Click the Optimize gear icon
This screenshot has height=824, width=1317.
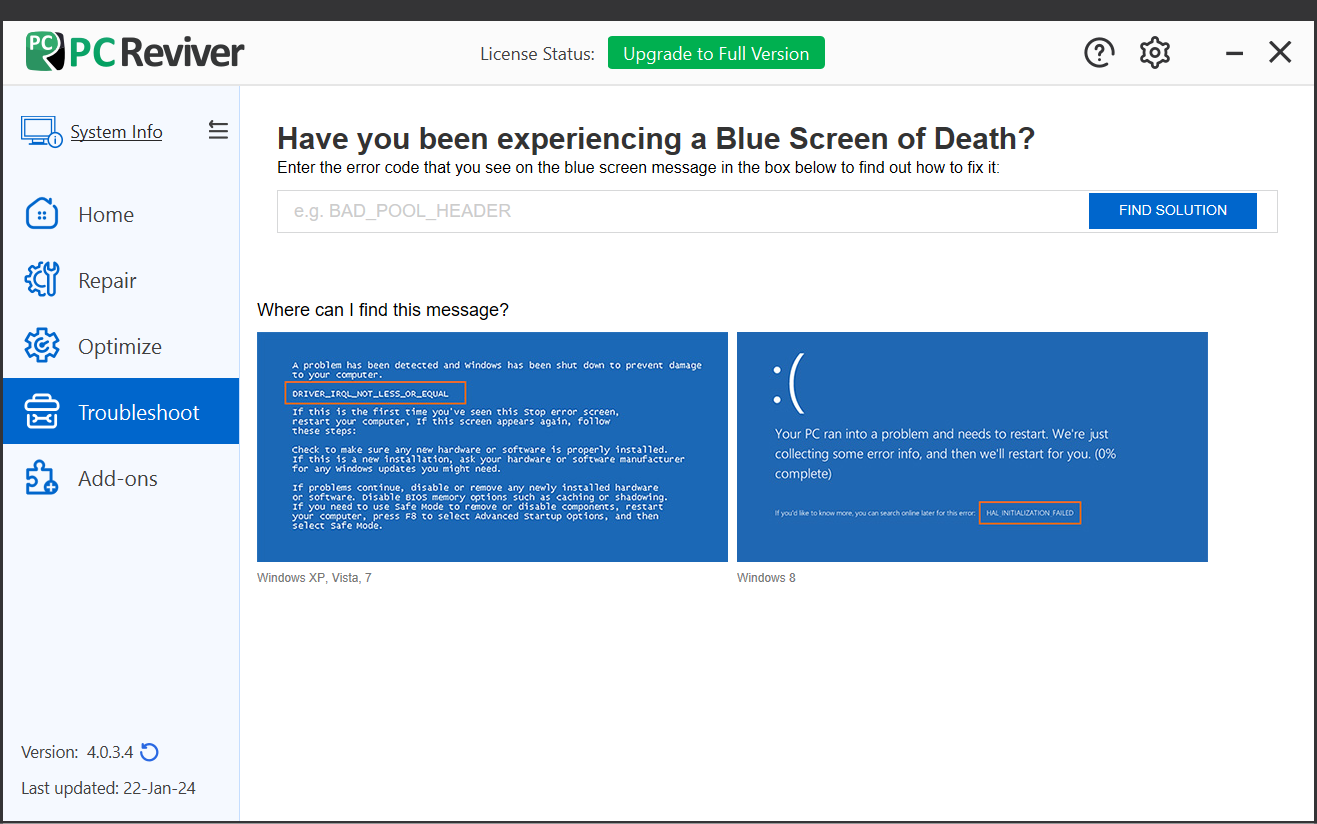tap(42, 346)
